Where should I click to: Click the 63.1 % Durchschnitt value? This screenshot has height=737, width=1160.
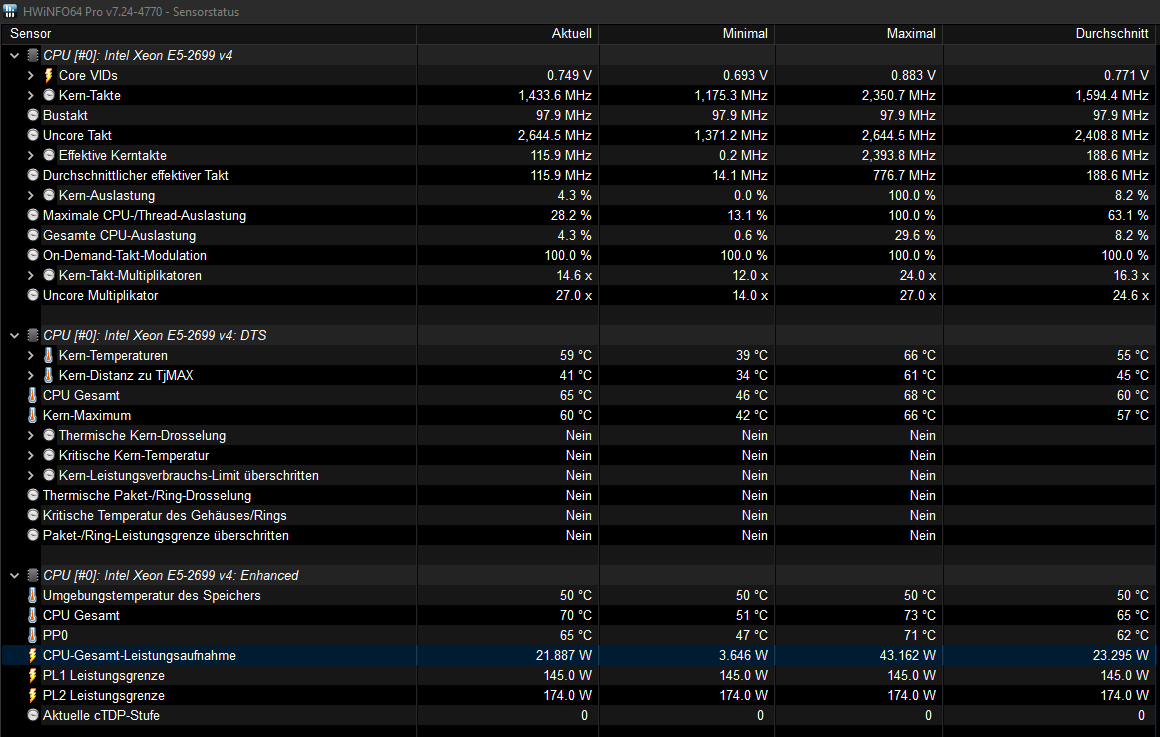[1127, 215]
